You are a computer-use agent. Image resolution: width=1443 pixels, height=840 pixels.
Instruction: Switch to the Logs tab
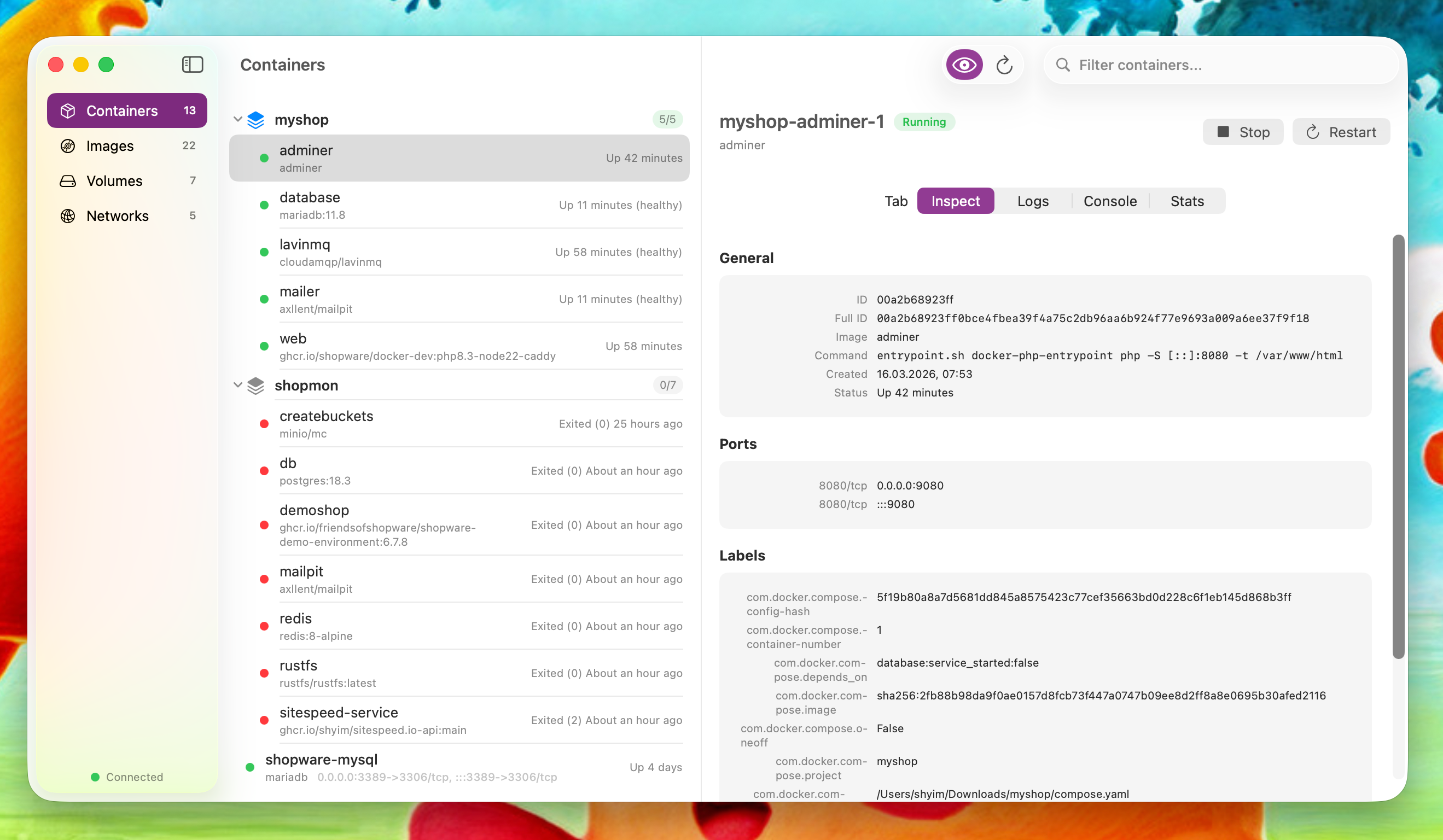tap(1032, 200)
